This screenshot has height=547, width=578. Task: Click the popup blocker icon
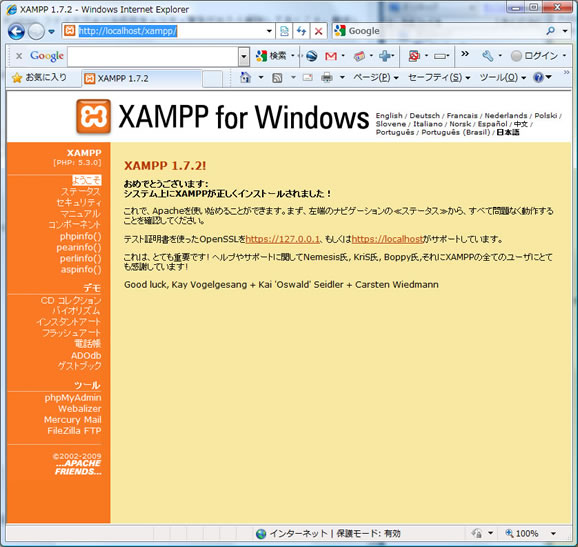pyautogui.click(x=414, y=56)
